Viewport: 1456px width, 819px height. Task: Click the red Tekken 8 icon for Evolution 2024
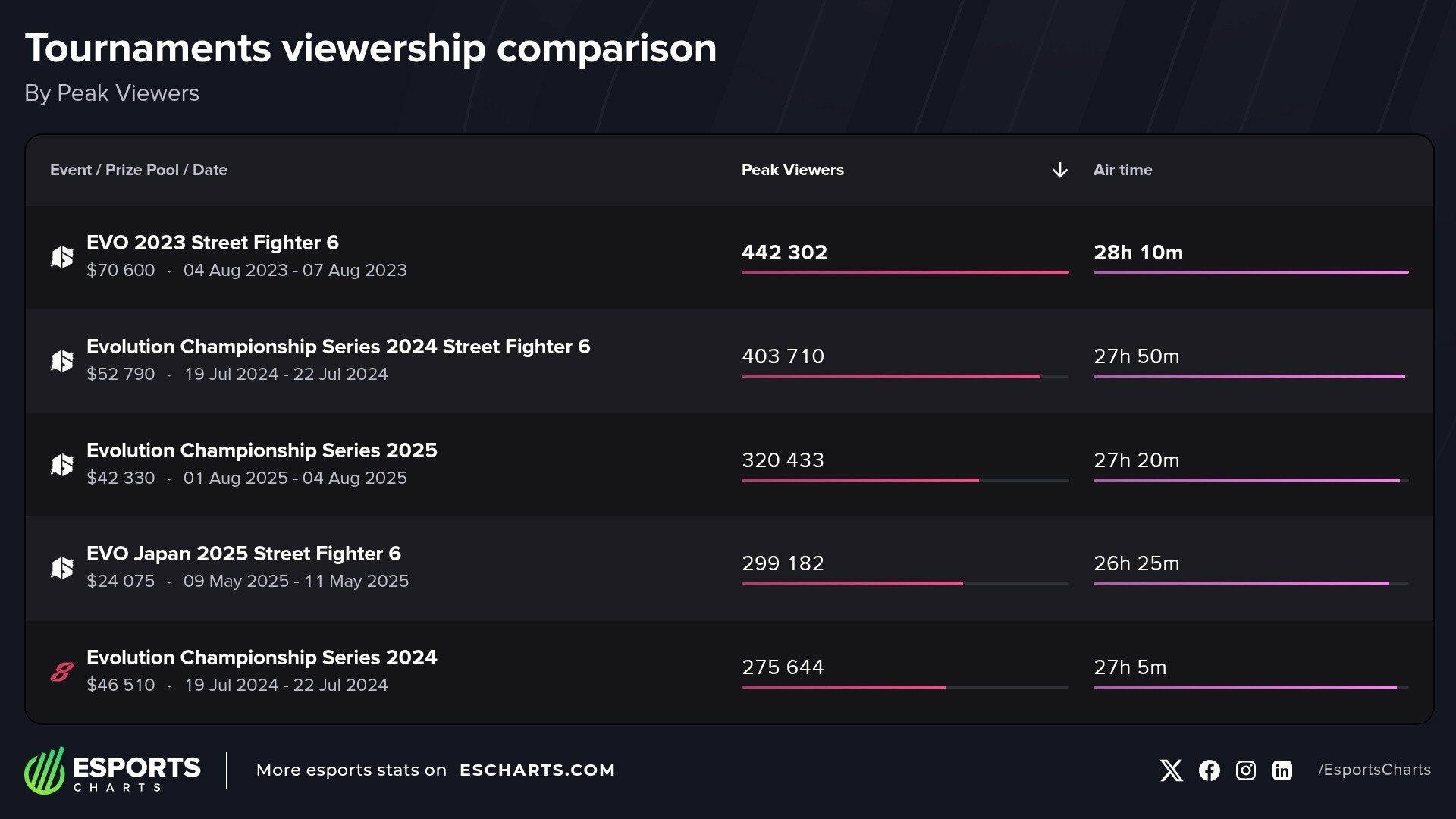coord(62,671)
